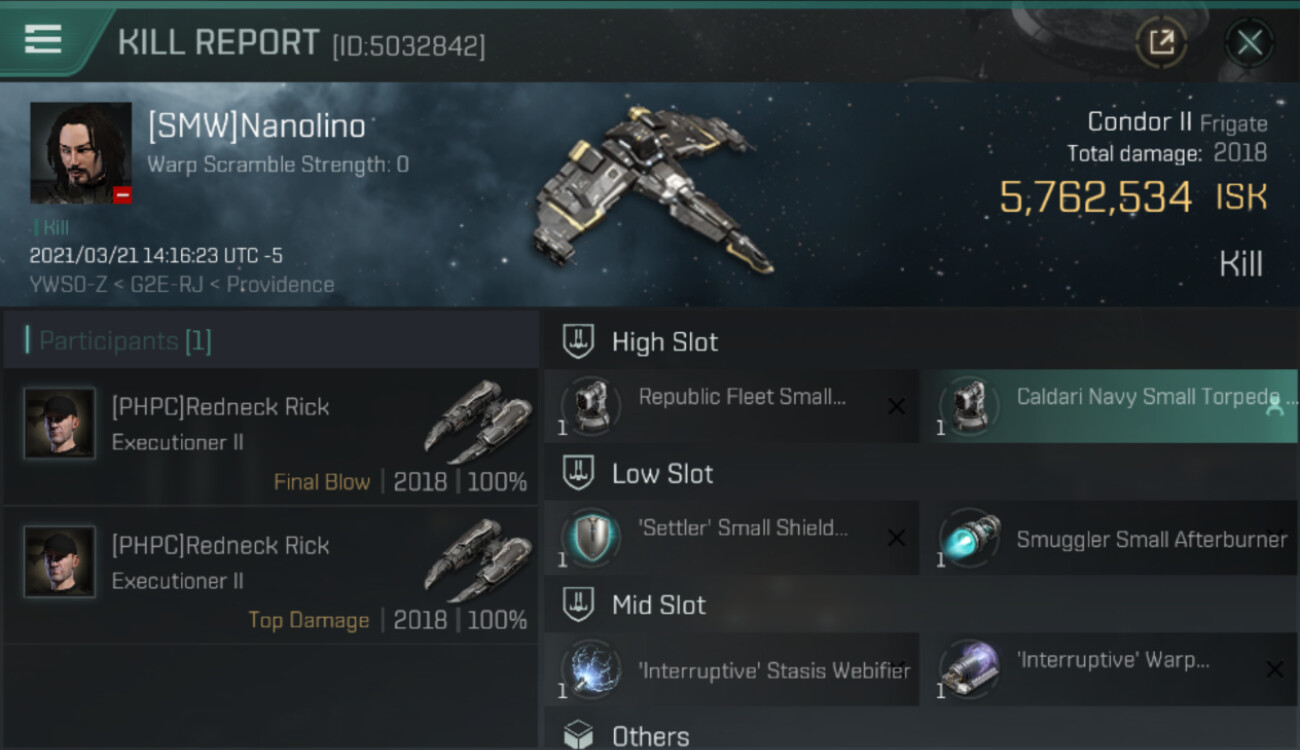Click the 'Settler' Small Shield module icon
This screenshot has width=1300, height=750.
(x=590, y=538)
